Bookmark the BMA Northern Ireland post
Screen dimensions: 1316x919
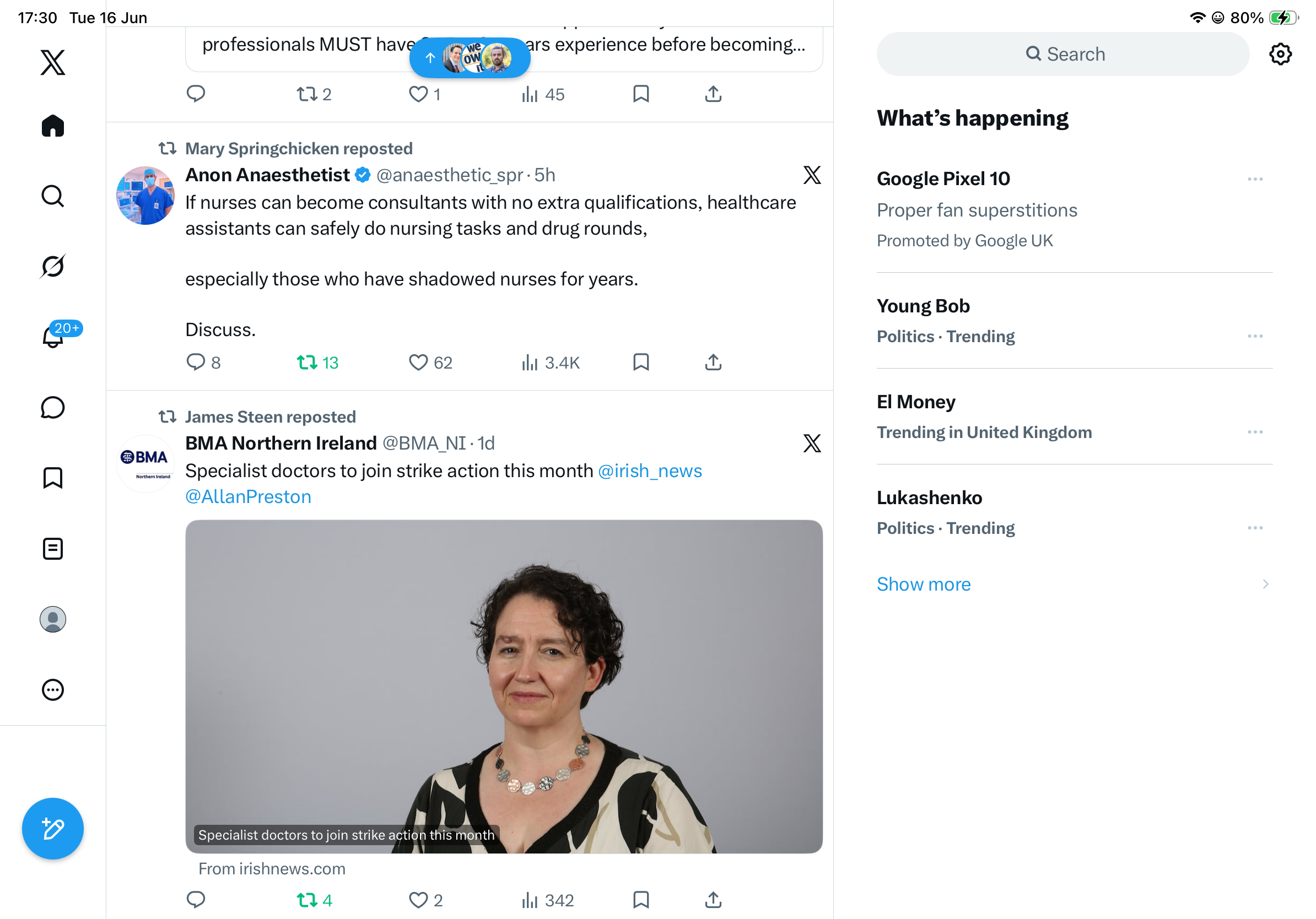pos(641,900)
